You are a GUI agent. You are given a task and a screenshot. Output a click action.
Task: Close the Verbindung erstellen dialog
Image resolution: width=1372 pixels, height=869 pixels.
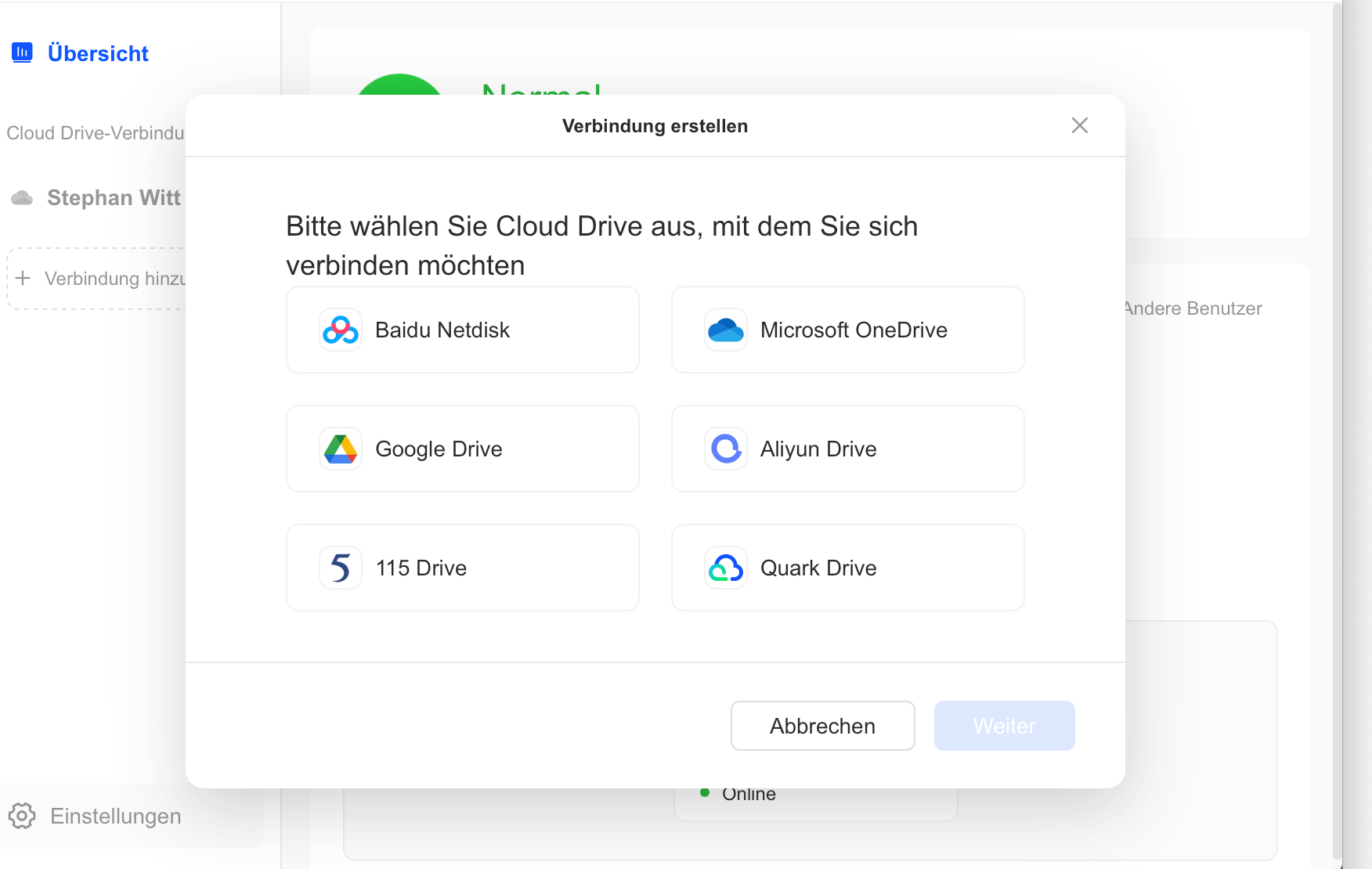[1079, 125]
